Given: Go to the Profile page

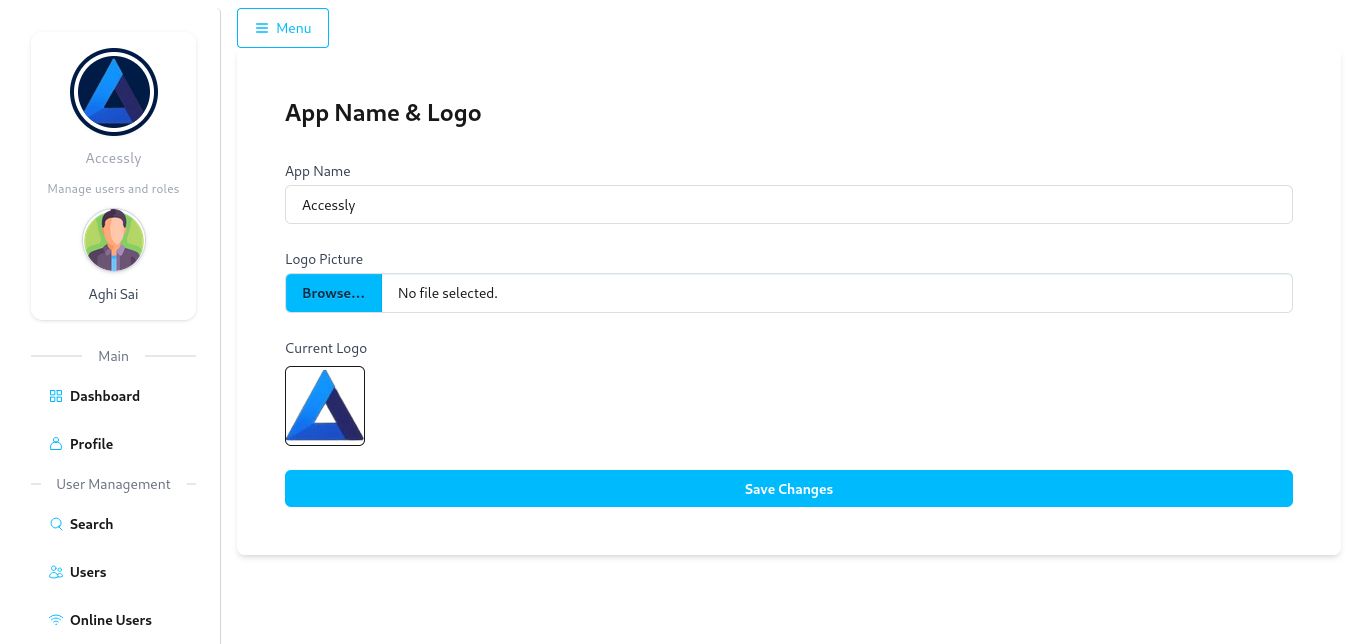Looking at the screenshot, I should pos(91,444).
